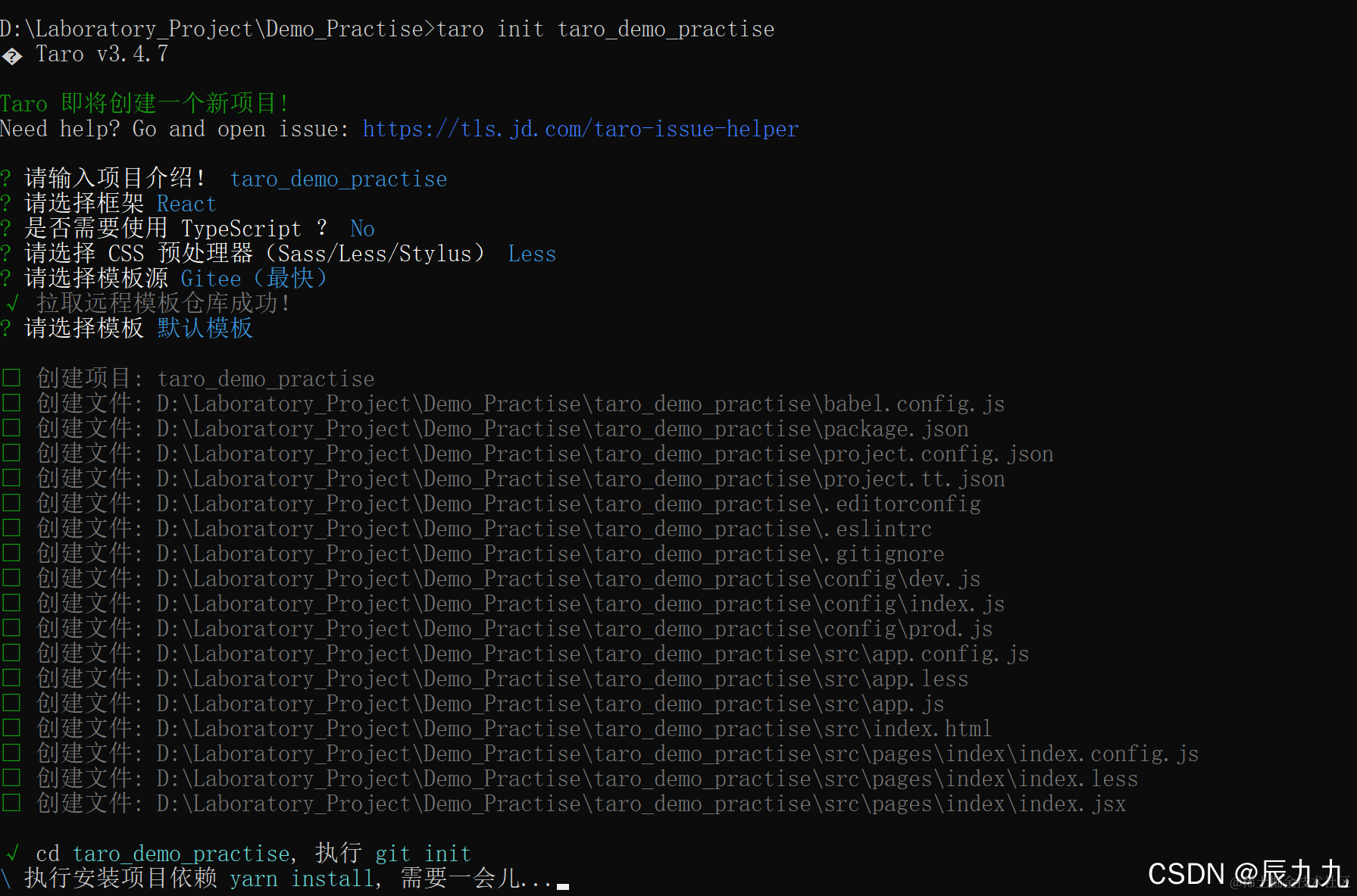
Task: Click the template source answer 'Gitee（最快）'
Action: 254,279
